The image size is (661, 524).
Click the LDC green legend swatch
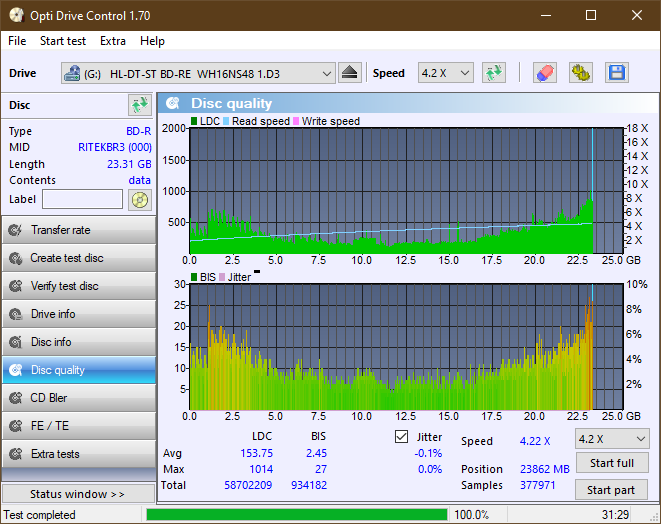coord(194,121)
